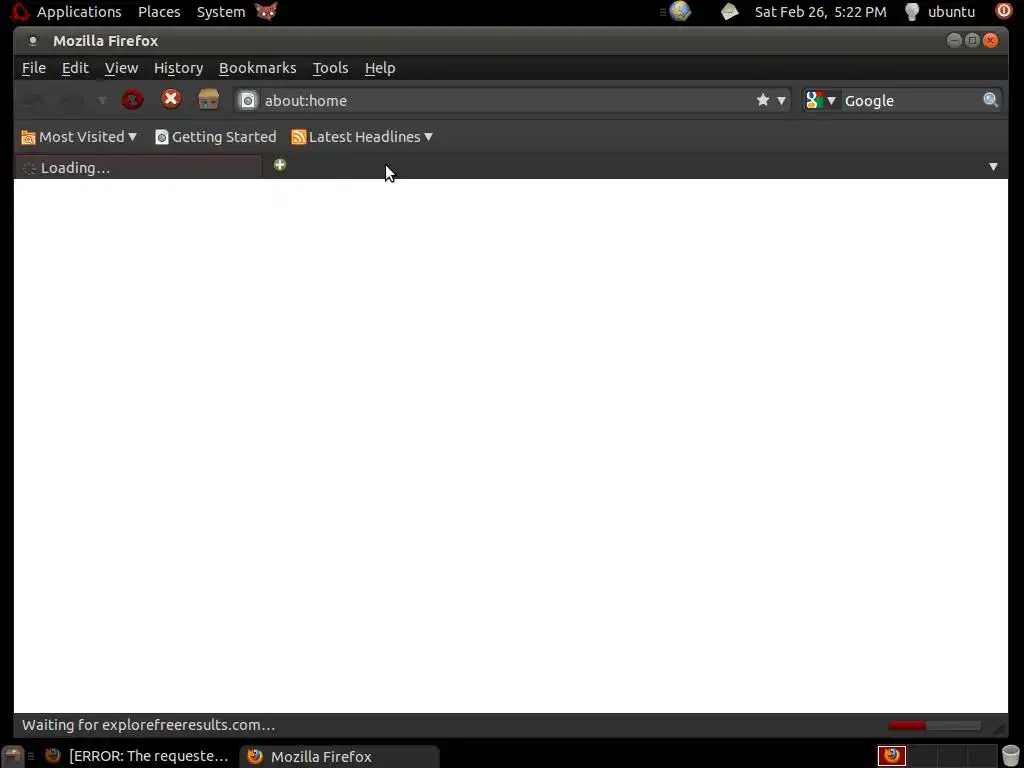This screenshot has height=768, width=1024.
Task: Click the page loading progress bar
Action: click(935, 726)
